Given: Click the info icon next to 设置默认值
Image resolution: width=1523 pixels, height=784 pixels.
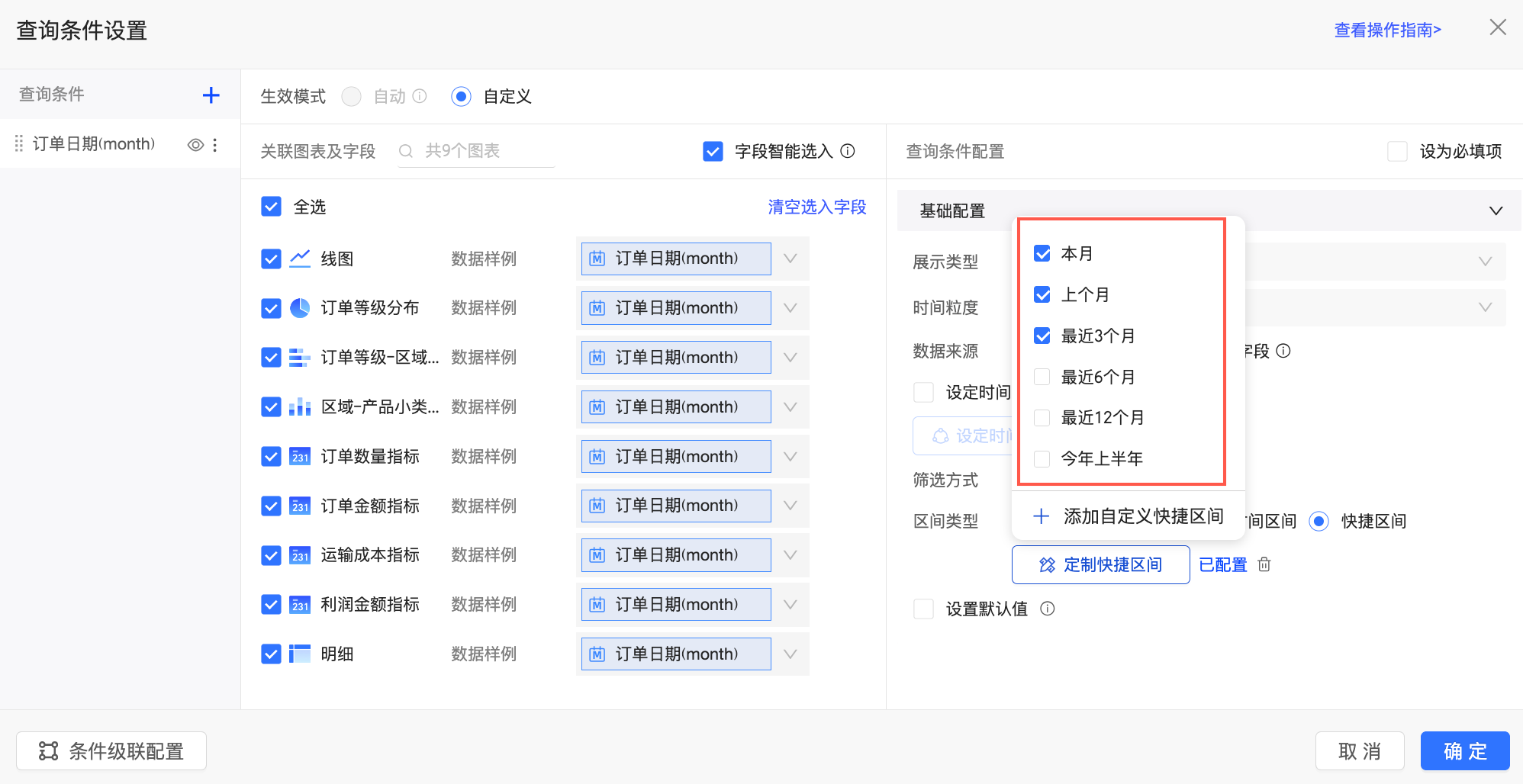Looking at the screenshot, I should coord(1048,609).
